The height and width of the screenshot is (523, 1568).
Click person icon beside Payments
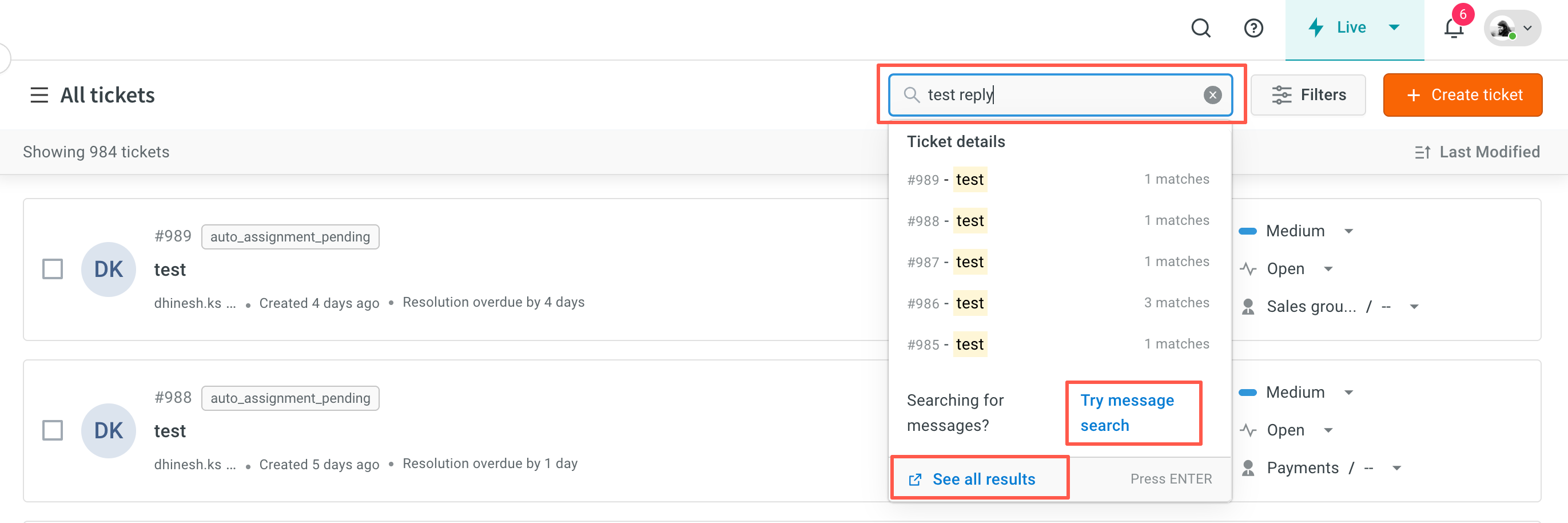coord(1248,467)
